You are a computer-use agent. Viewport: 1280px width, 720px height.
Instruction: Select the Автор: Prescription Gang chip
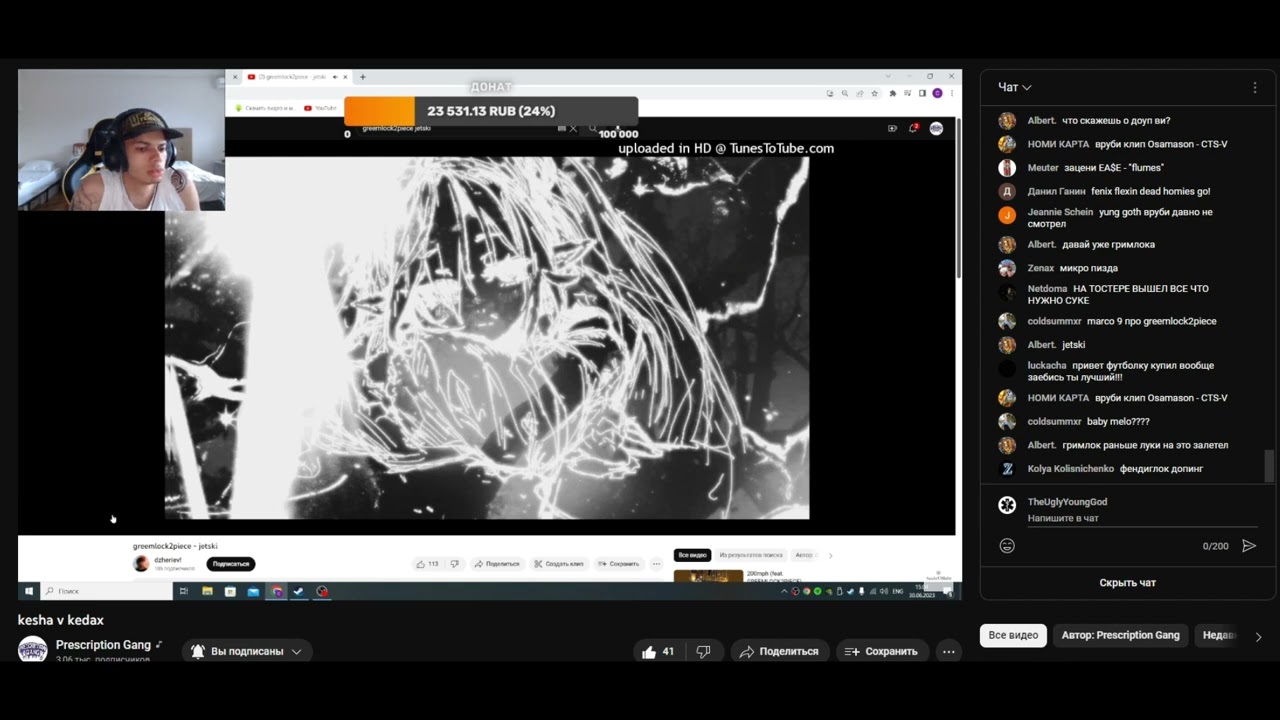pyautogui.click(x=1120, y=635)
